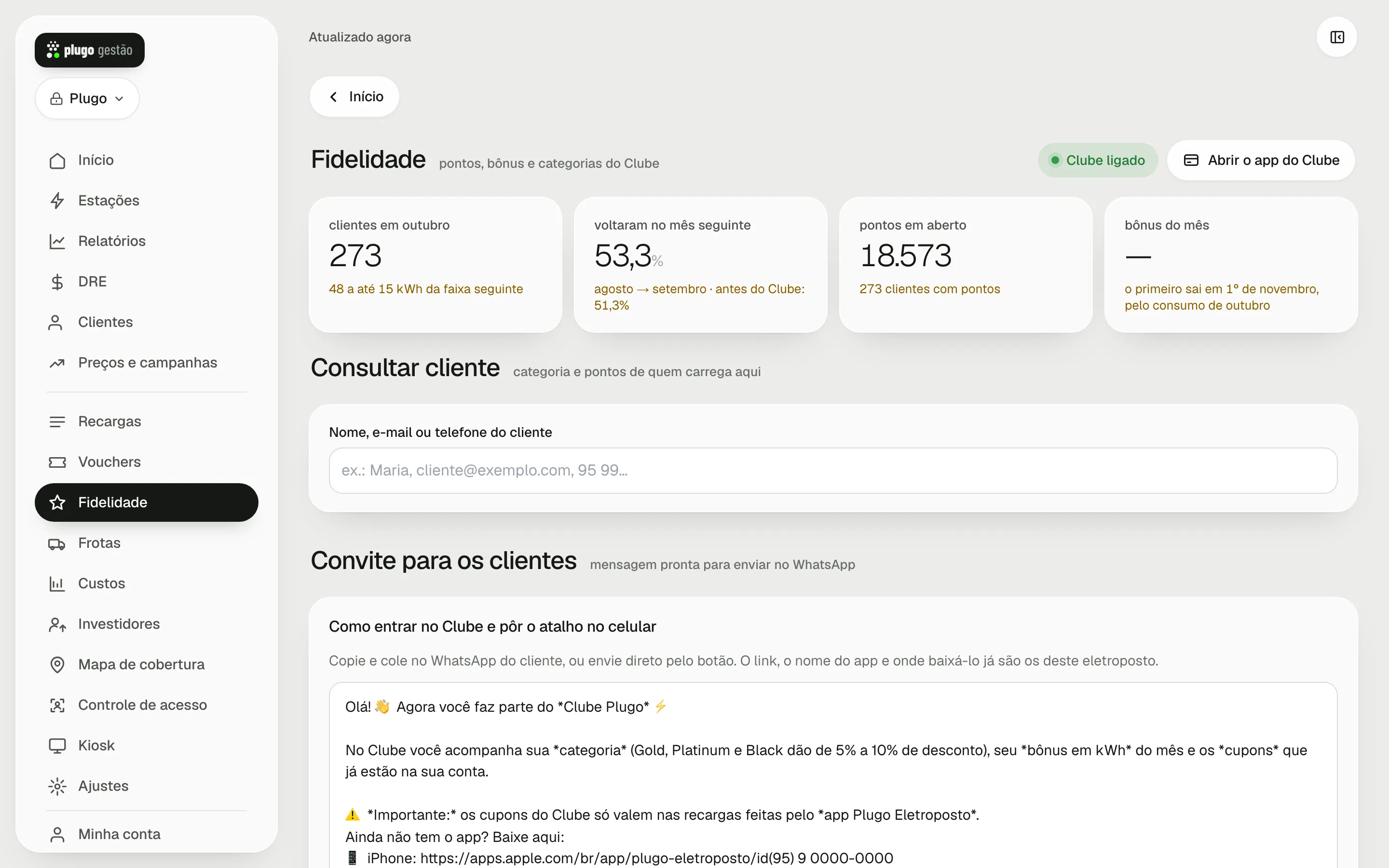Click the Preços e campanhas trend icon
This screenshot has height=868, width=1389.
click(57, 363)
